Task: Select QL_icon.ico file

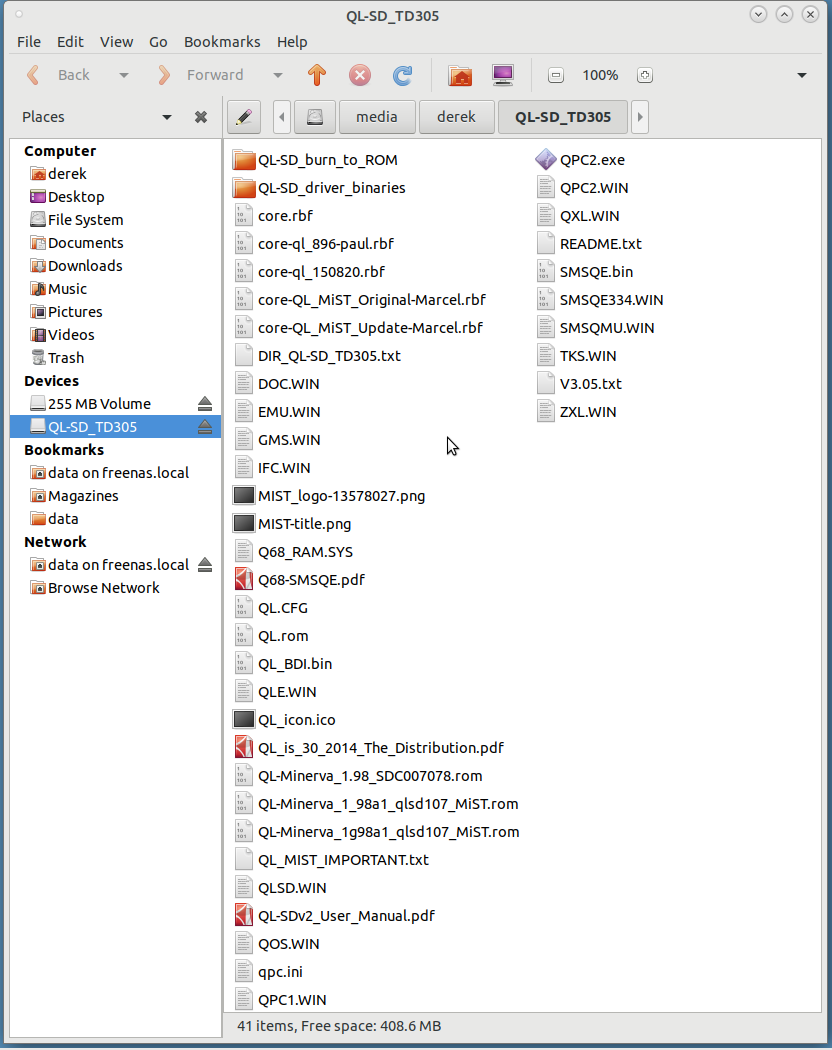Action: (x=284, y=720)
